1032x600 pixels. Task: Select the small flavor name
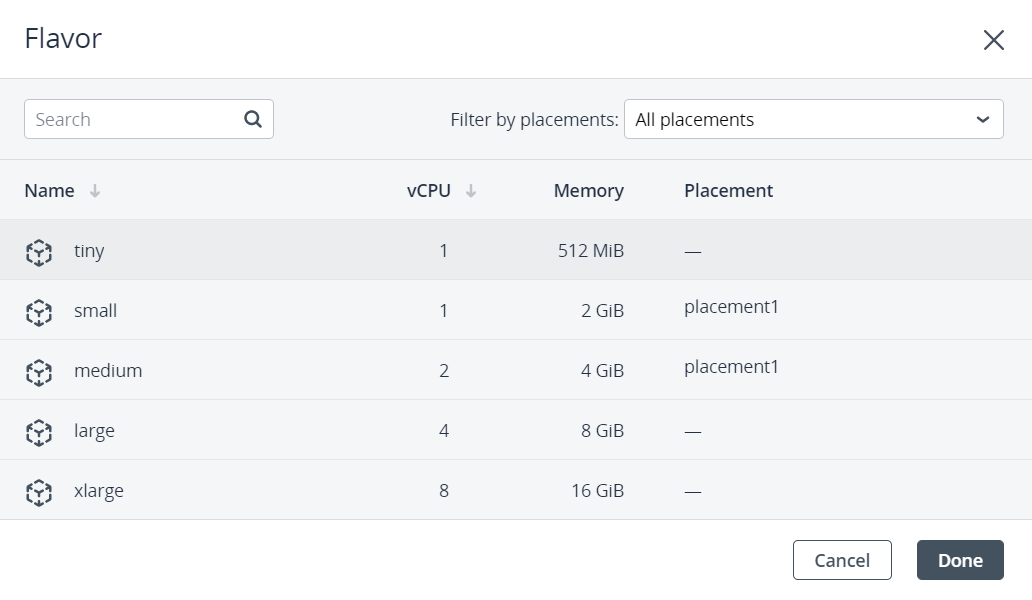click(x=96, y=311)
